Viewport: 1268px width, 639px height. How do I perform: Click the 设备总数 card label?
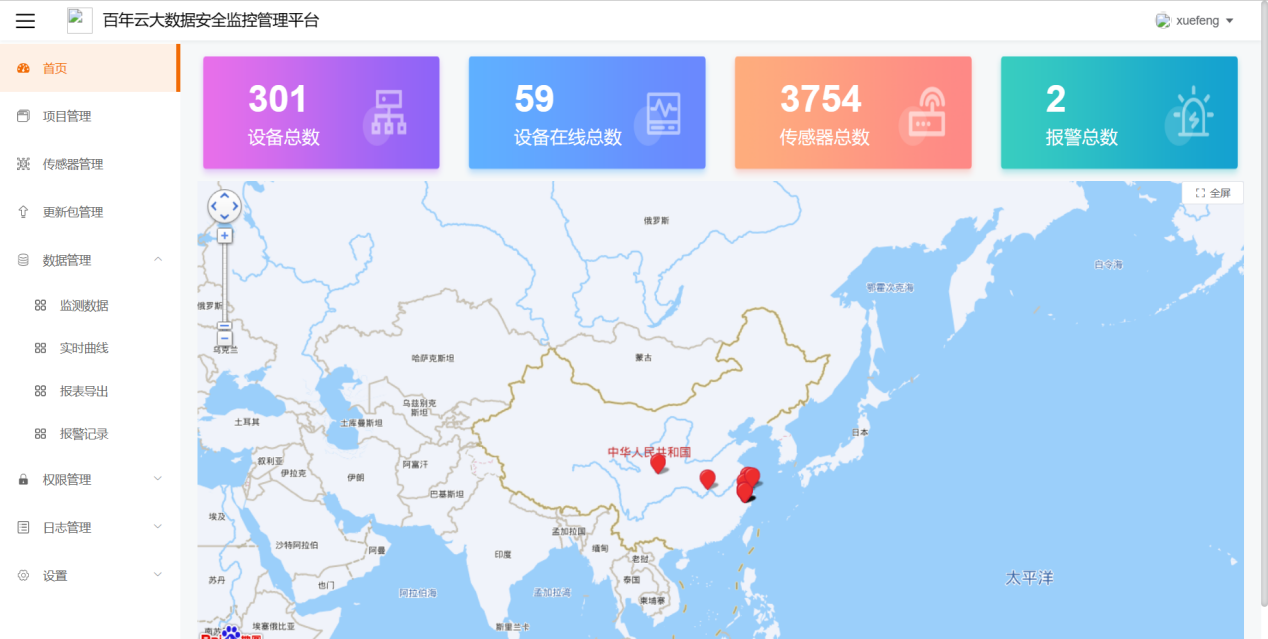pos(284,138)
